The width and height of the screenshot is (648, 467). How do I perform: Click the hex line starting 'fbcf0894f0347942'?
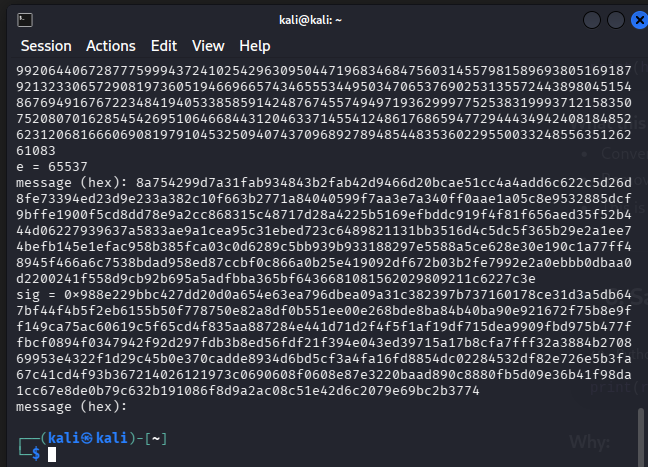(324, 343)
